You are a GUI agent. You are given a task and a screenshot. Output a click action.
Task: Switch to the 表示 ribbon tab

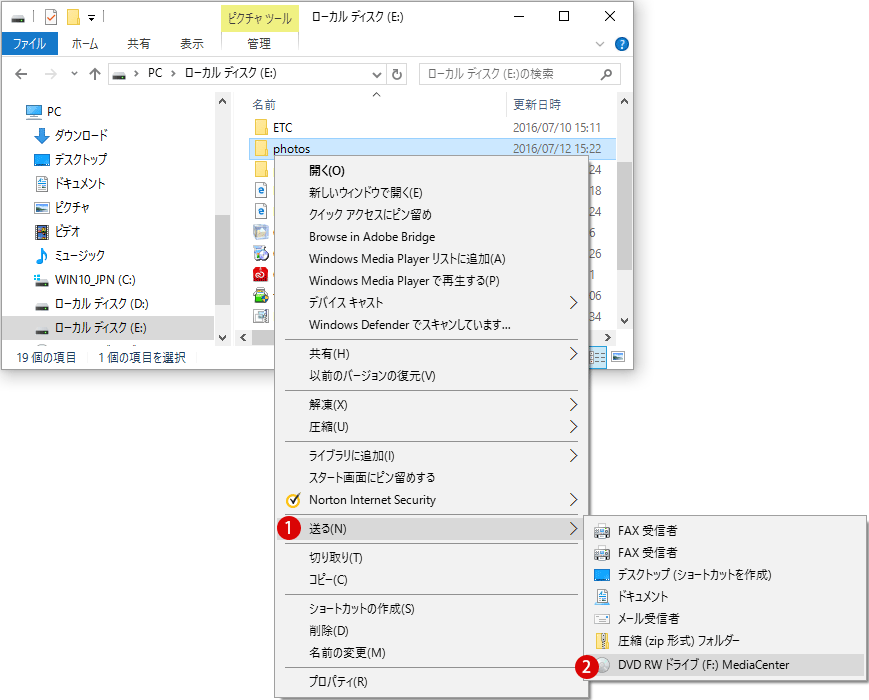(191, 44)
